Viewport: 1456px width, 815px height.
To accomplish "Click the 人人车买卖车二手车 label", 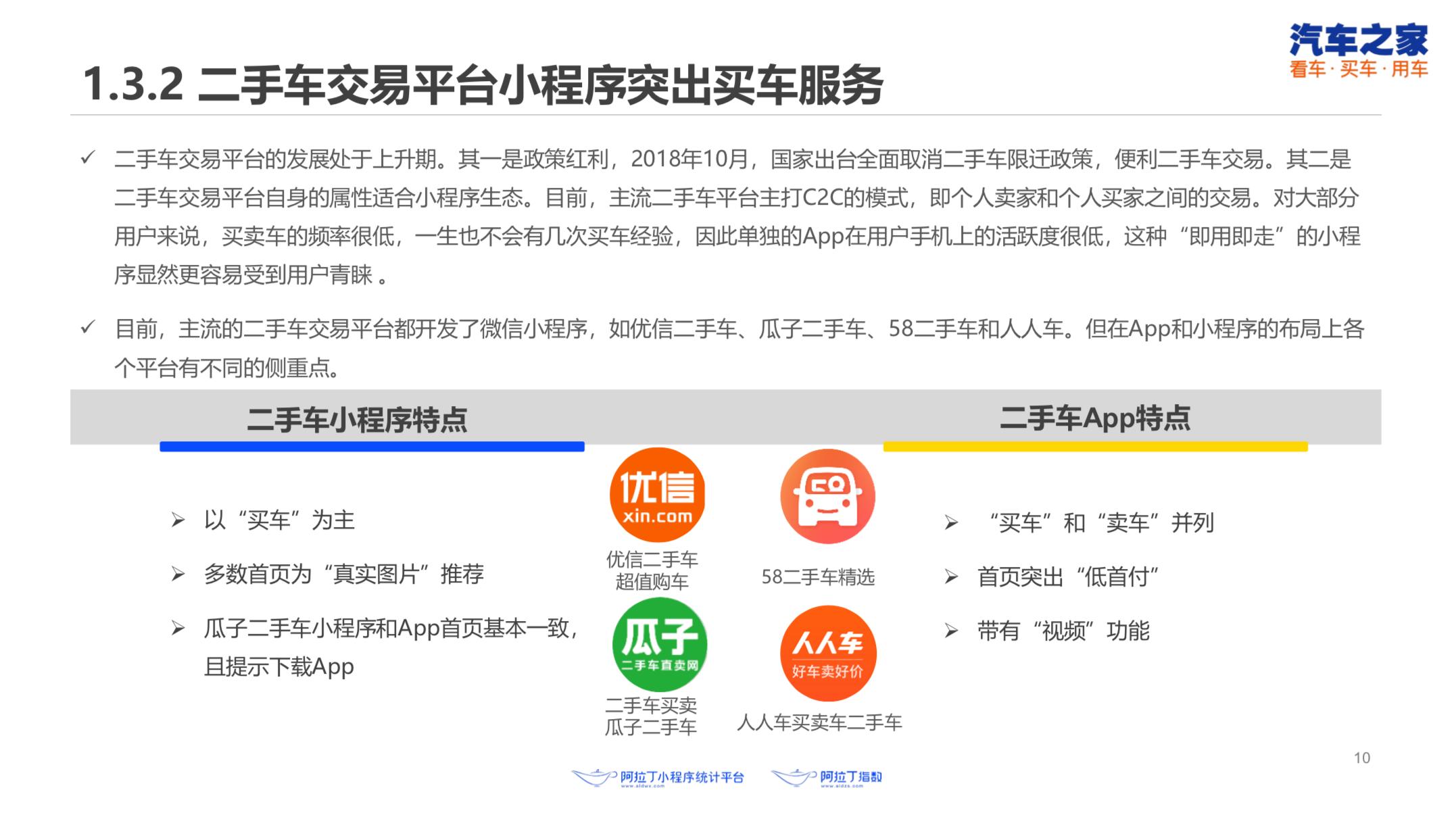I will click(x=819, y=723).
